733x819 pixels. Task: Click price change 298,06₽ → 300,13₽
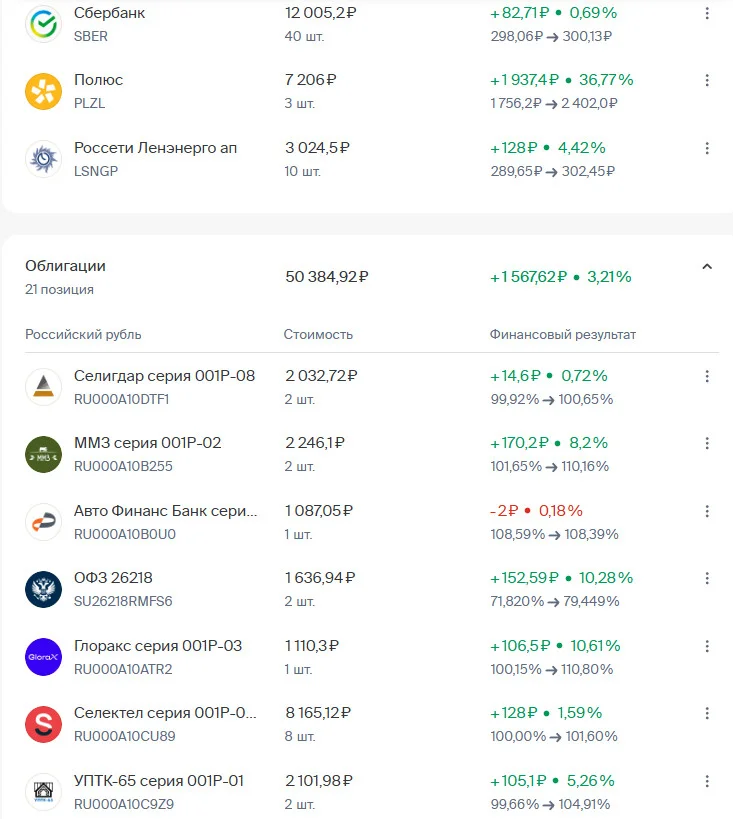(551, 37)
